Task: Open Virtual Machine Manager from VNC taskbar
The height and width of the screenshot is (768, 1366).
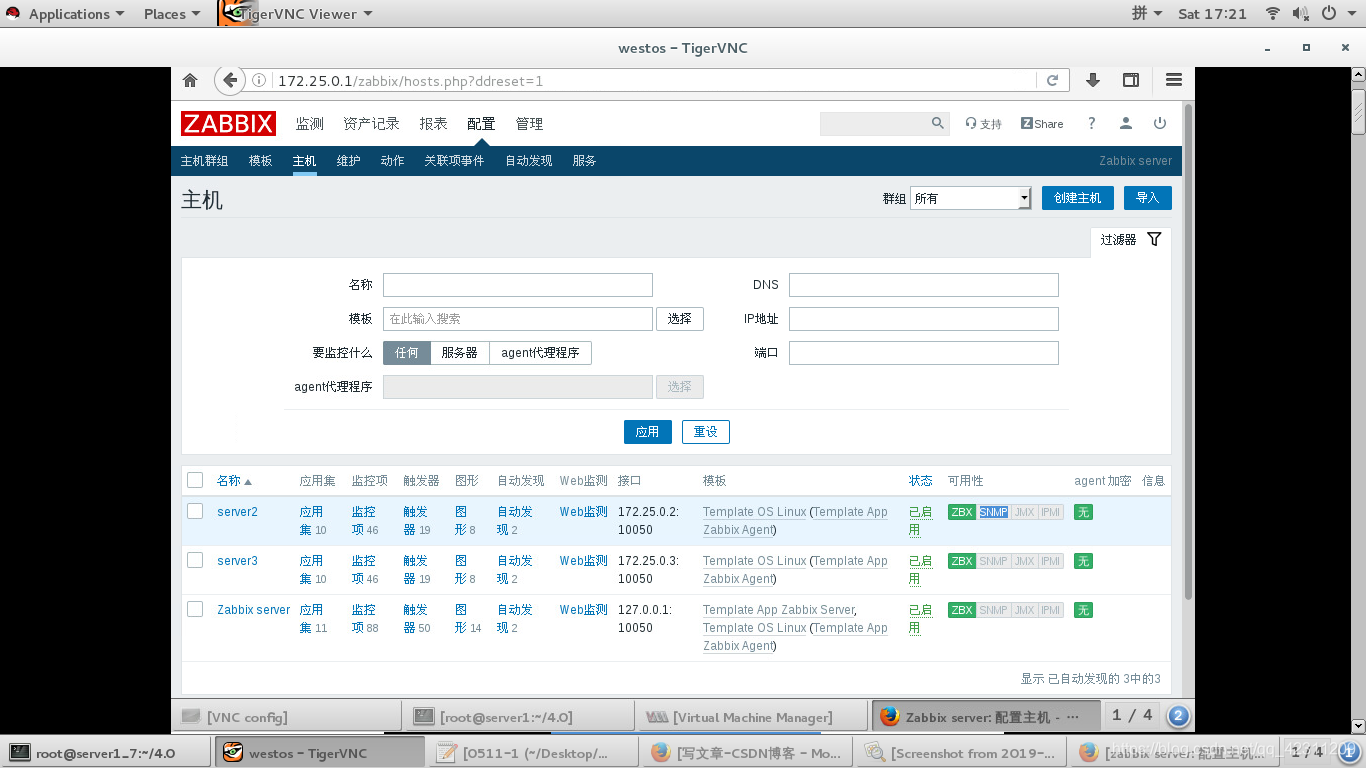Action: [752, 717]
